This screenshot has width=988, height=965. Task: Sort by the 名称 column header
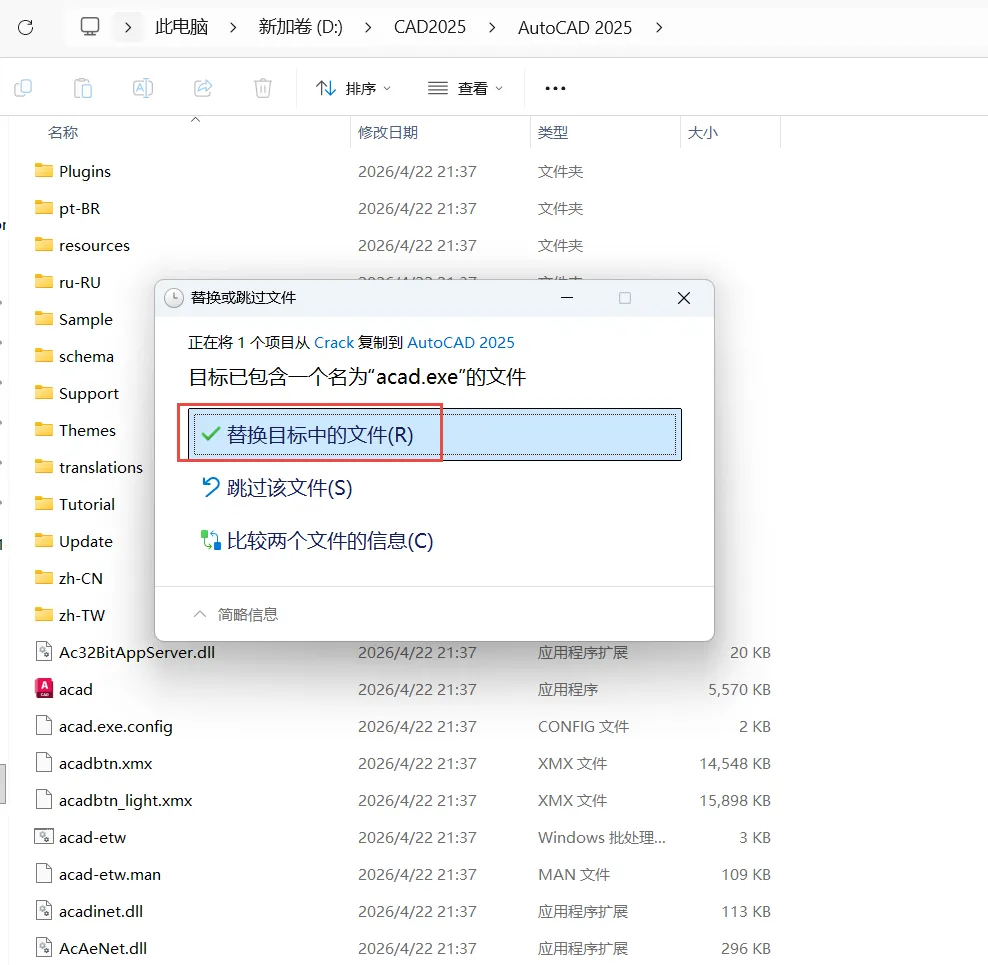tap(63, 132)
